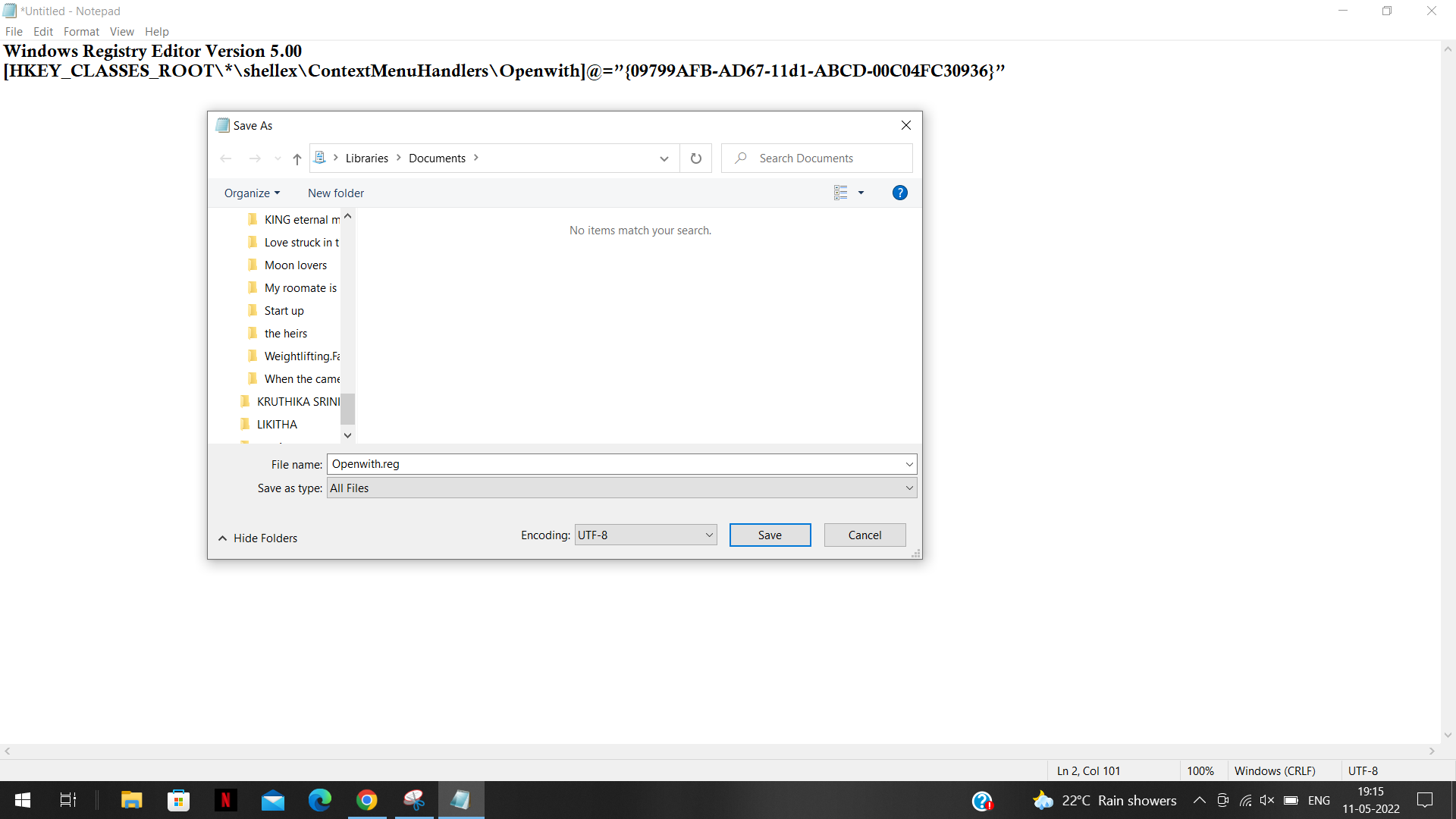Open Google Chrome from the taskbar
This screenshot has width=1456, height=819.
click(367, 800)
